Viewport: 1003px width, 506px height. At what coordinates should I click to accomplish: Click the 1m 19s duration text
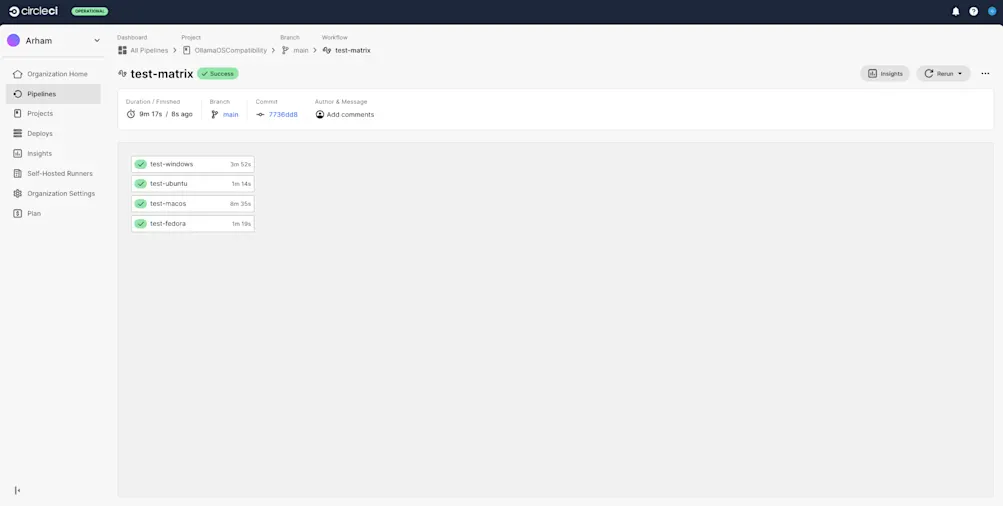tap(241, 224)
